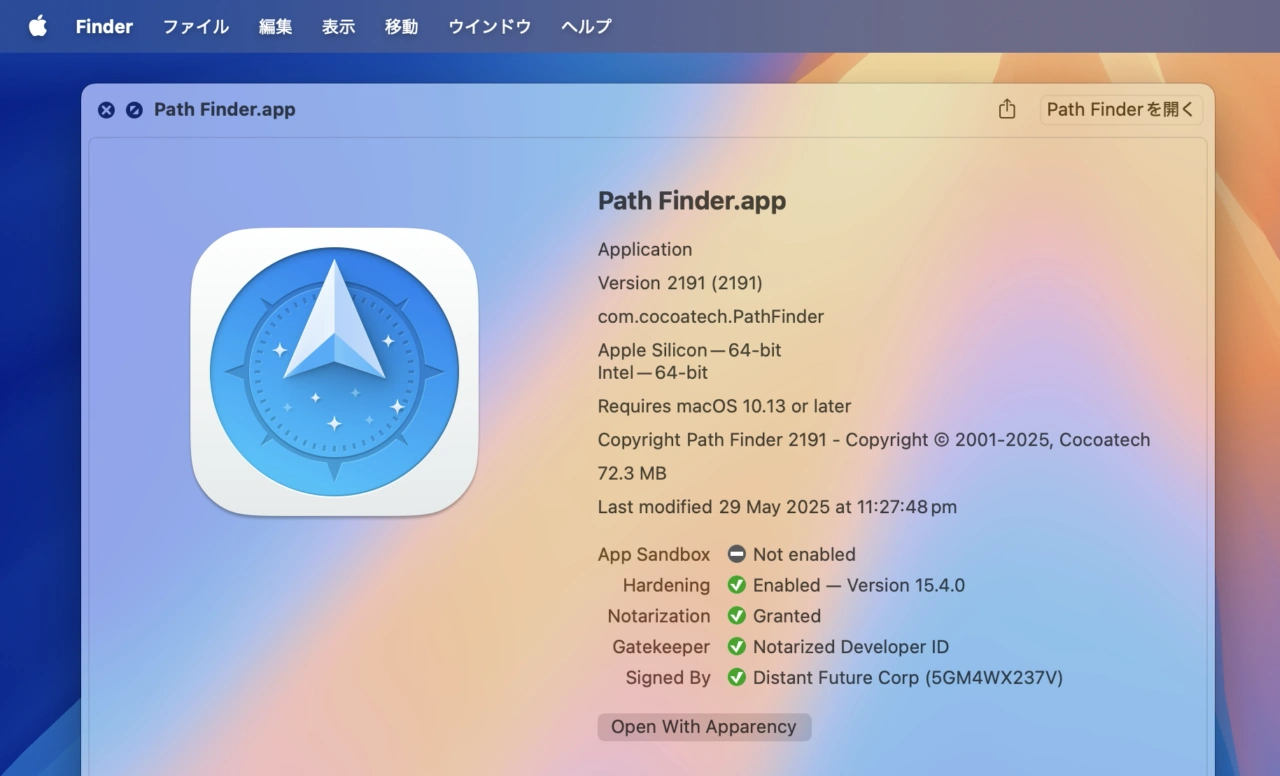
Task: Click the com.cocoatech.PathFinder bundle identifier text
Action: (x=710, y=317)
